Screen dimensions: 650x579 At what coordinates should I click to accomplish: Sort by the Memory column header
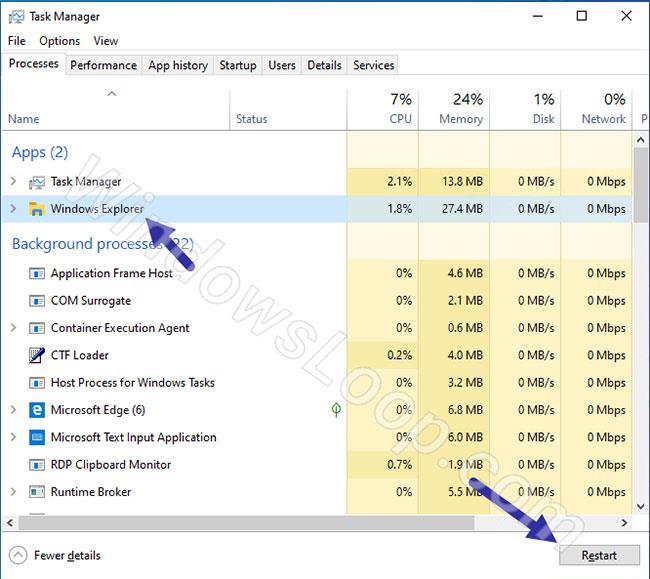point(454,110)
